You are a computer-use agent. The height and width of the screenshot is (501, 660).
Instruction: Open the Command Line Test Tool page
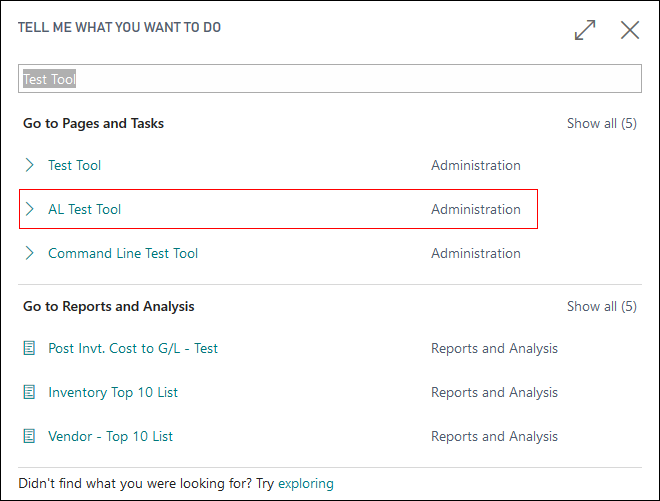click(123, 253)
